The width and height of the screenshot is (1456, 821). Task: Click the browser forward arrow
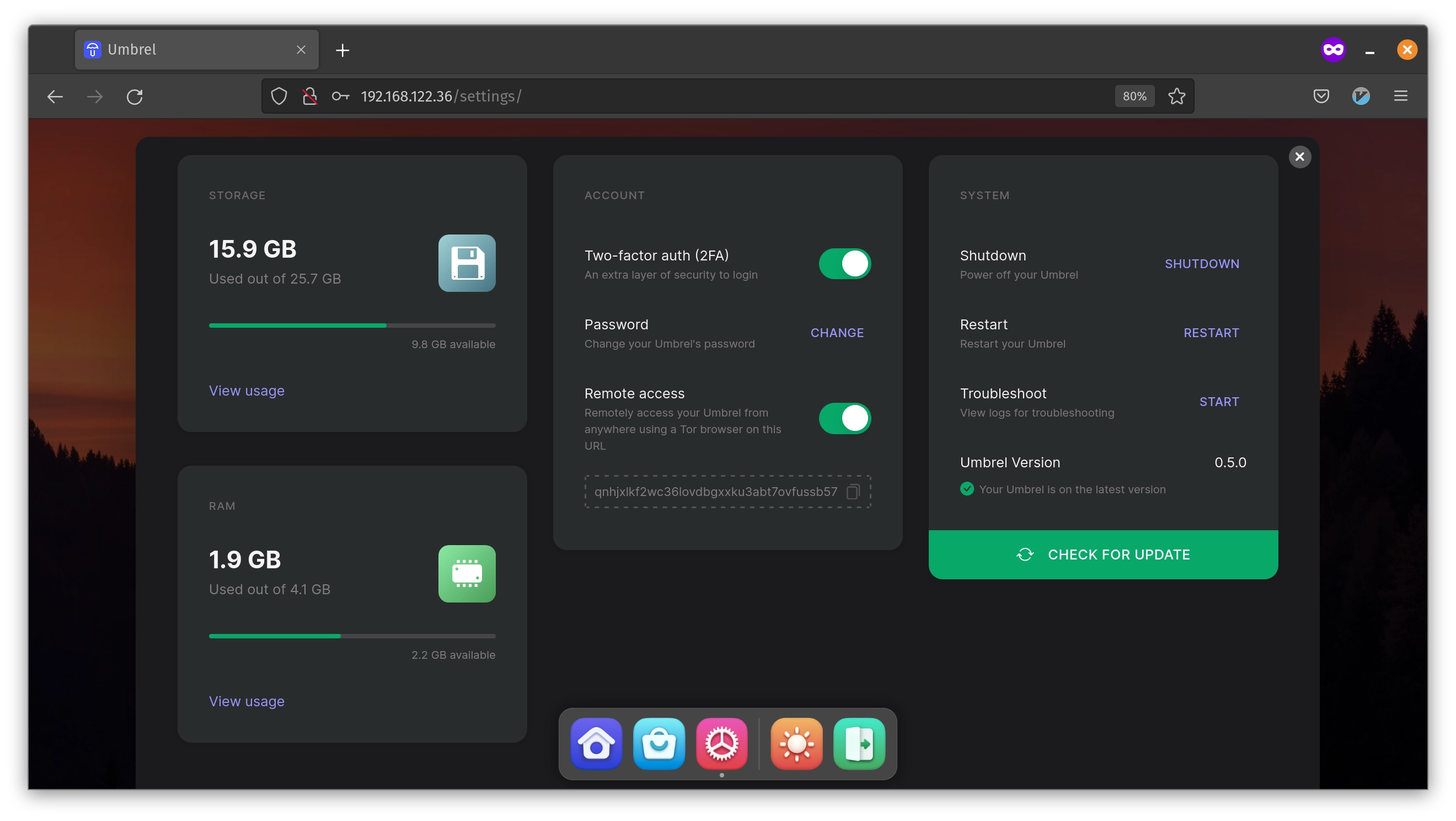click(x=95, y=97)
